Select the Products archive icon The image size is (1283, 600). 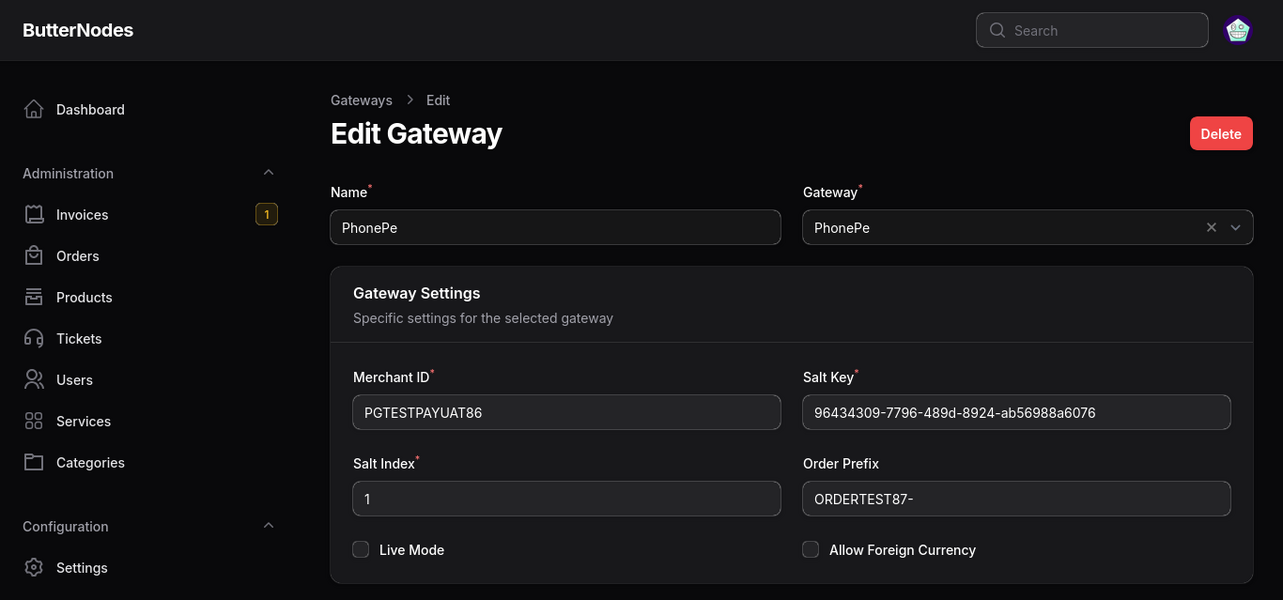point(34,297)
